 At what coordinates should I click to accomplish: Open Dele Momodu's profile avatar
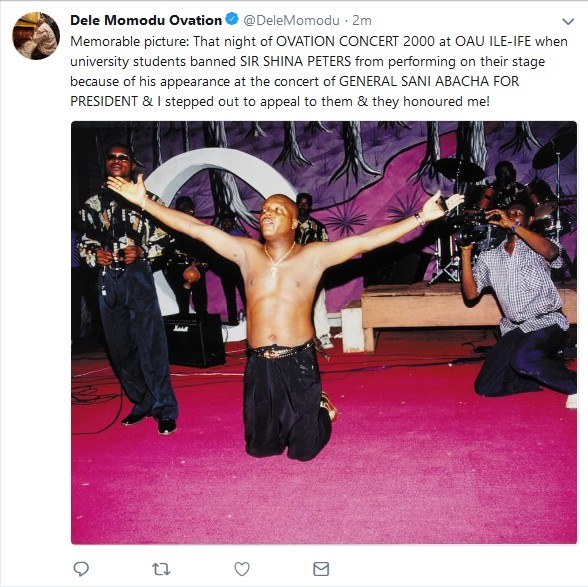[x=36, y=36]
